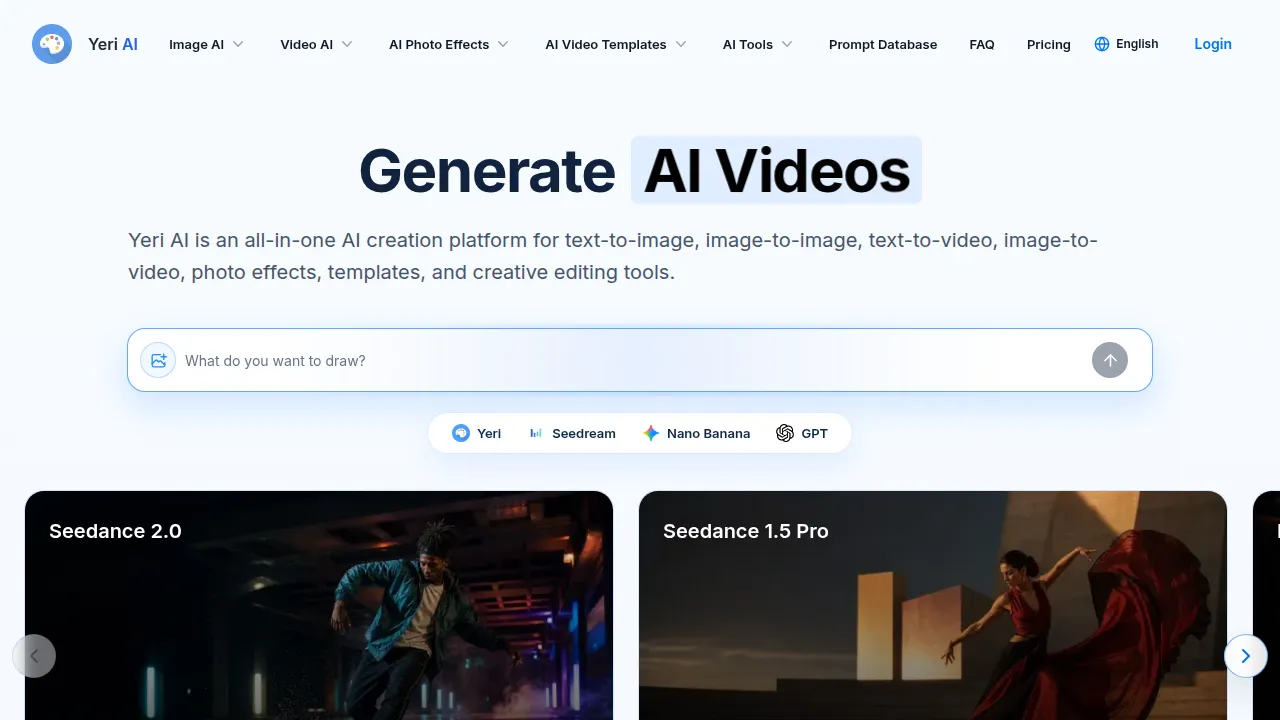The image size is (1280, 720).
Task: Open the Seedance 1.5 Pro card
Action: (933, 605)
